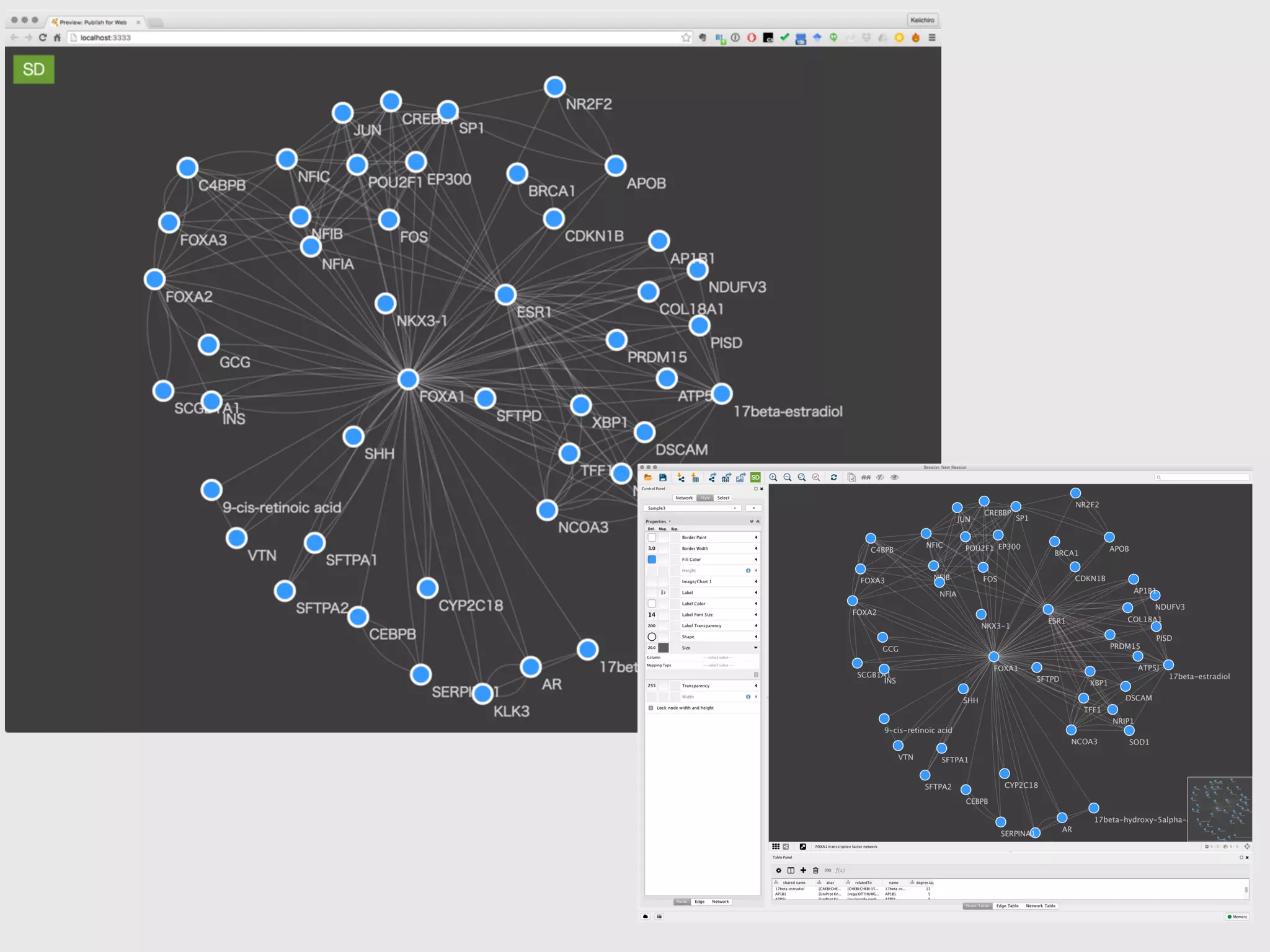Click the Save session disk icon

[x=663, y=477]
